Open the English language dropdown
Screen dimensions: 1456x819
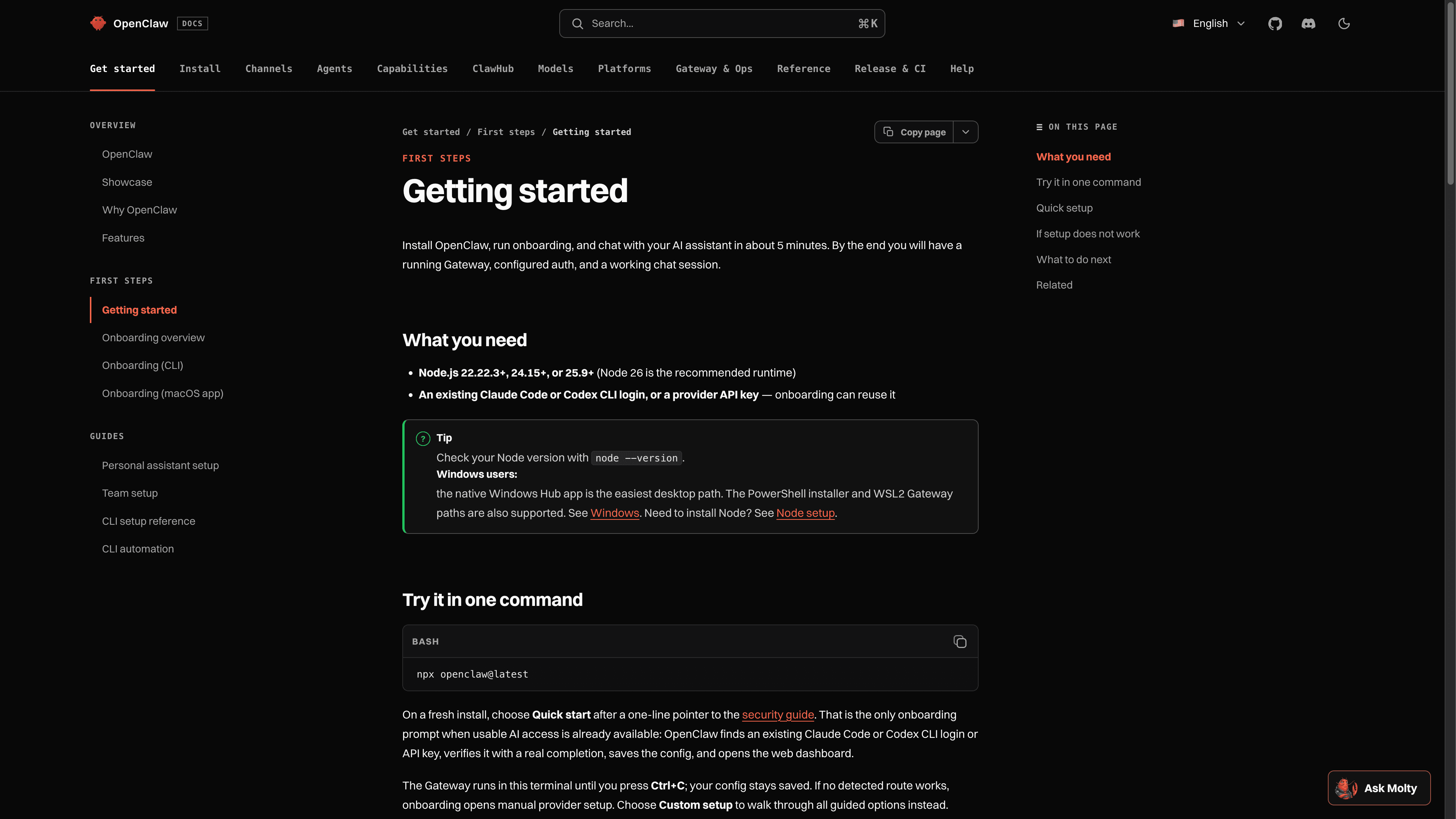[1209, 23]
